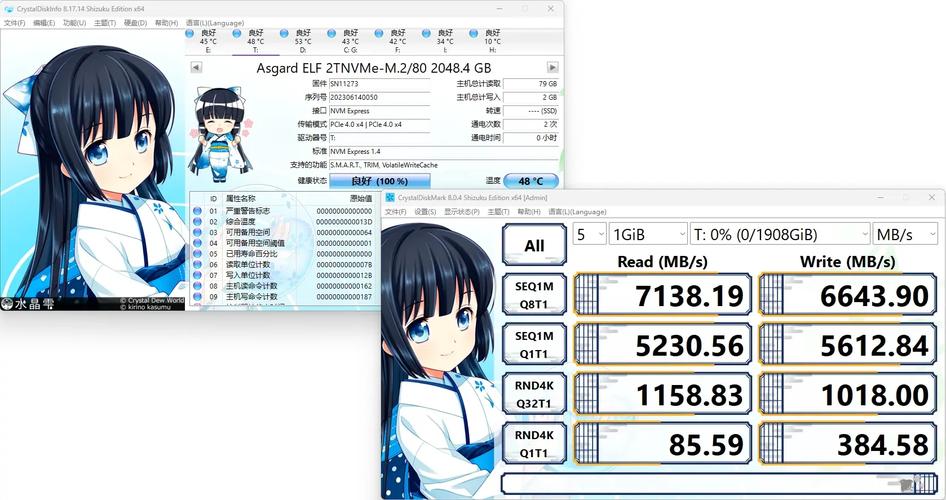Click SEQ1M Q8T1 read result 7138.19

(x=662, y=294)
